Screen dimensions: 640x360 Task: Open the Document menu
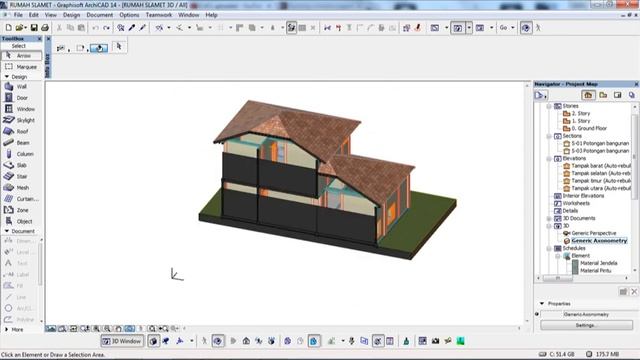tap(100, 15)
